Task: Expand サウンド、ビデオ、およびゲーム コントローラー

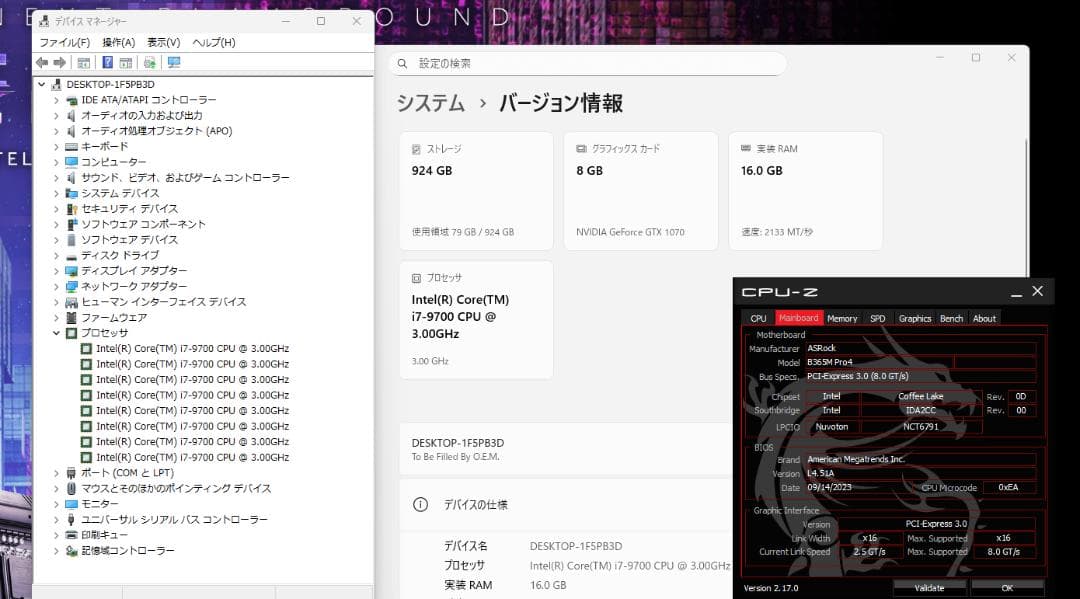Action: 56,178
